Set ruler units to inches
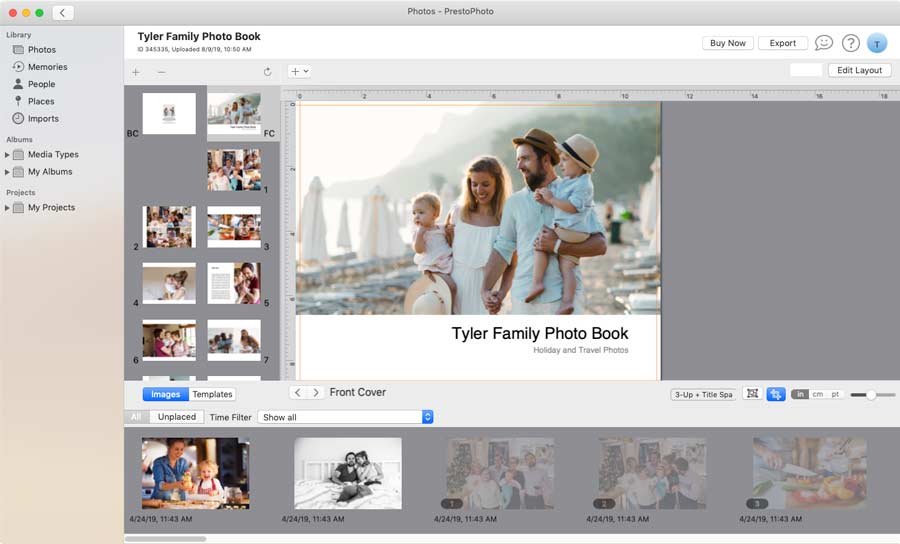This screenshot has width=900, height=544. [x=800, y=394]
